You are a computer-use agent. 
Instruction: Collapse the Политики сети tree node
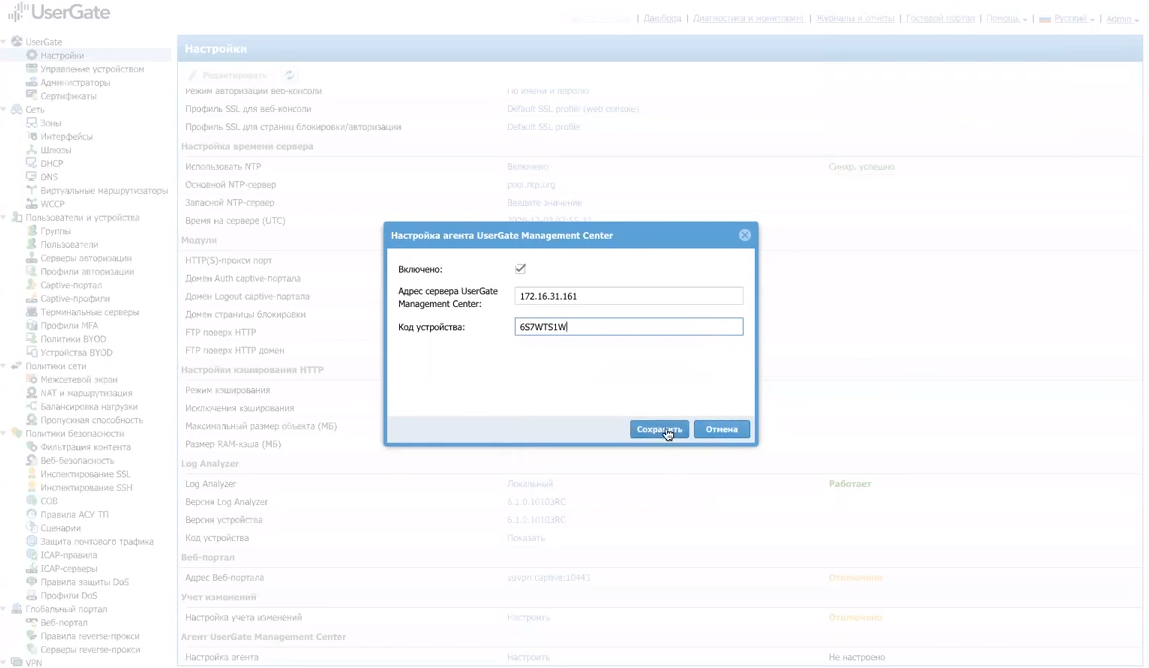pos(4,365)
